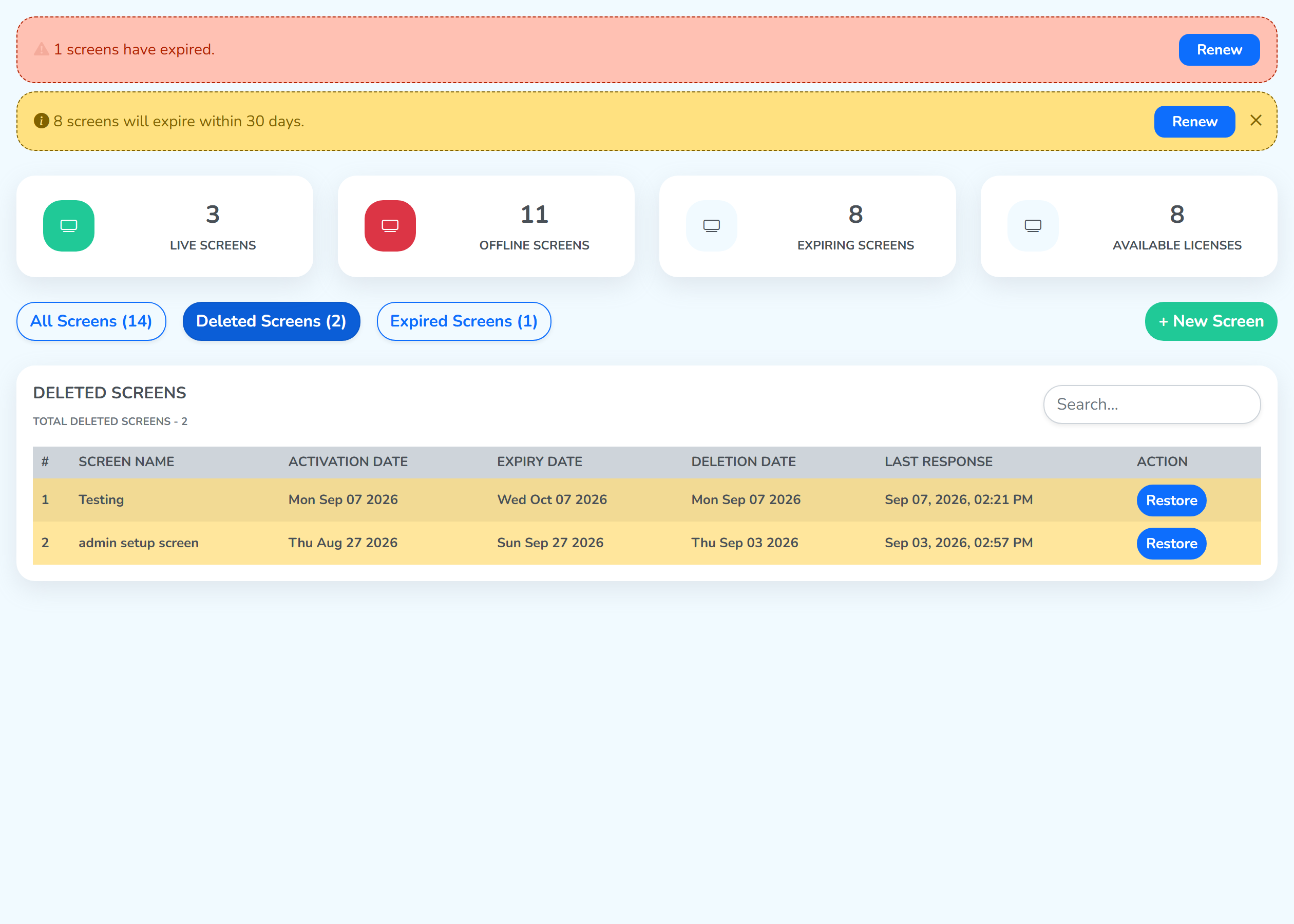Click the Expiry Date column header

[x=540, y=461]
